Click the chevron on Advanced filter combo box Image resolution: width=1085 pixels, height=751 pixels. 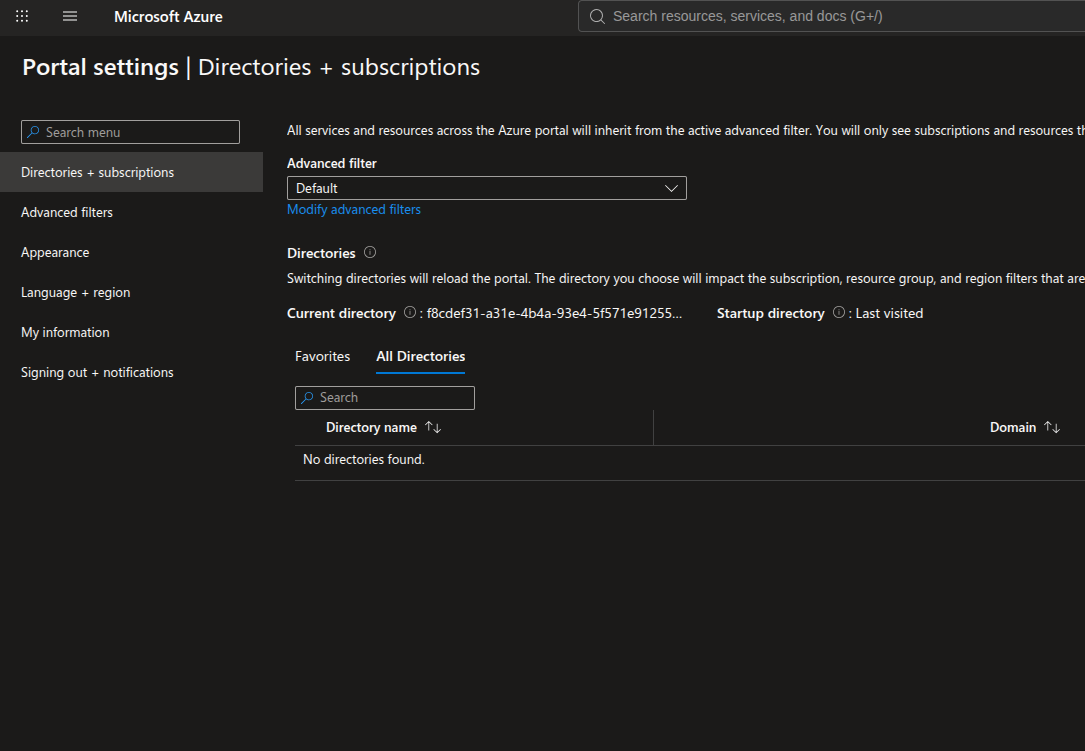point(671,188)
